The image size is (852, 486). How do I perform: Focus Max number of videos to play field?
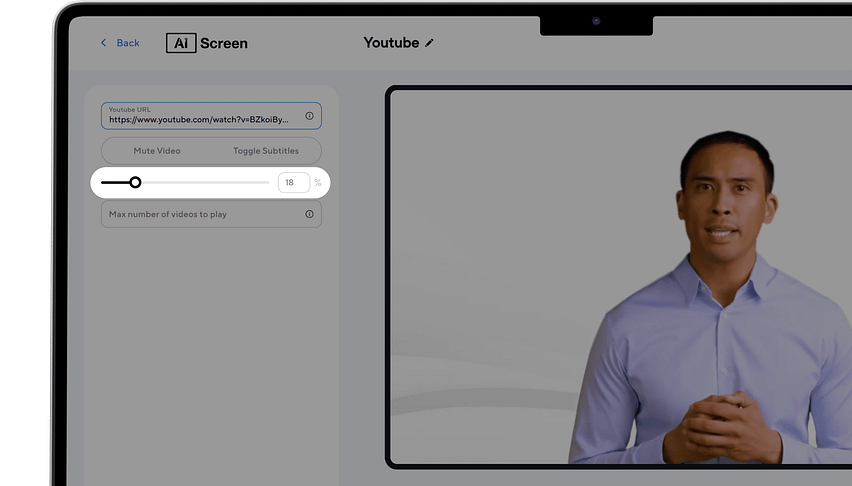pos(211,214)
